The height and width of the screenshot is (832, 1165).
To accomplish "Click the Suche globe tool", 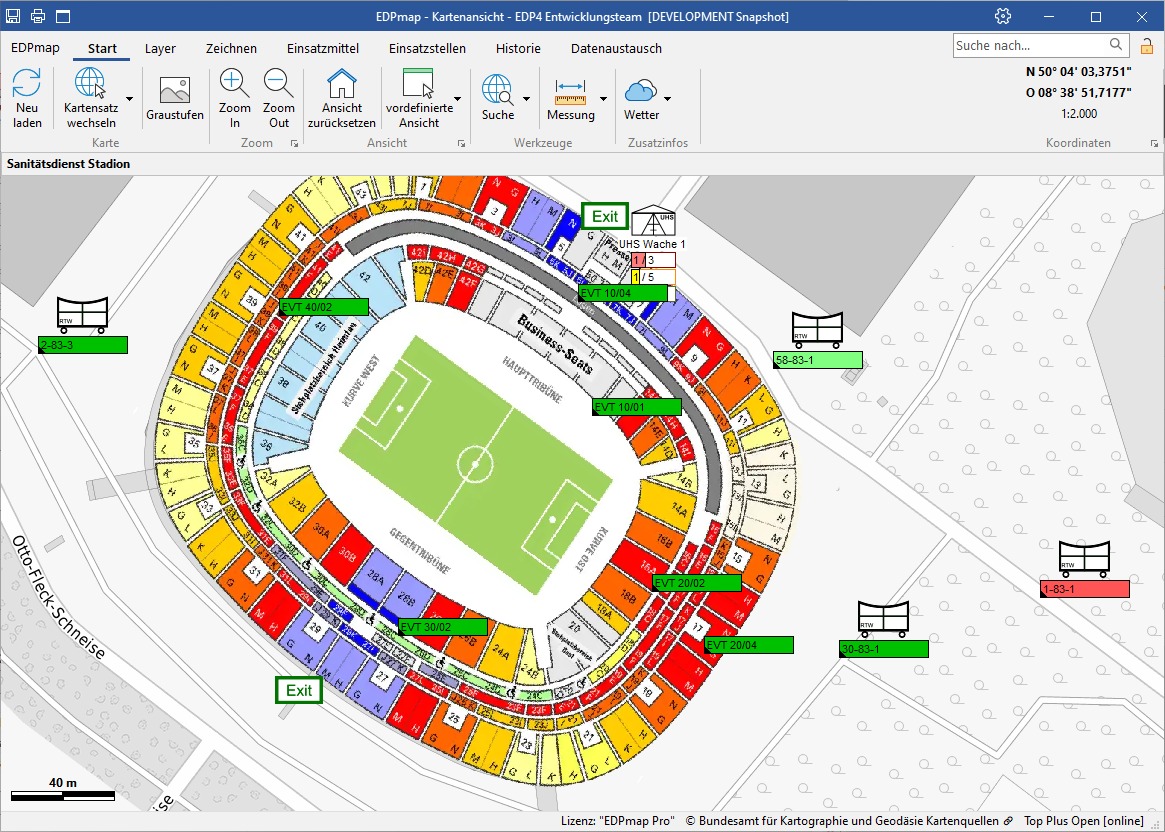I will point(497,89).
